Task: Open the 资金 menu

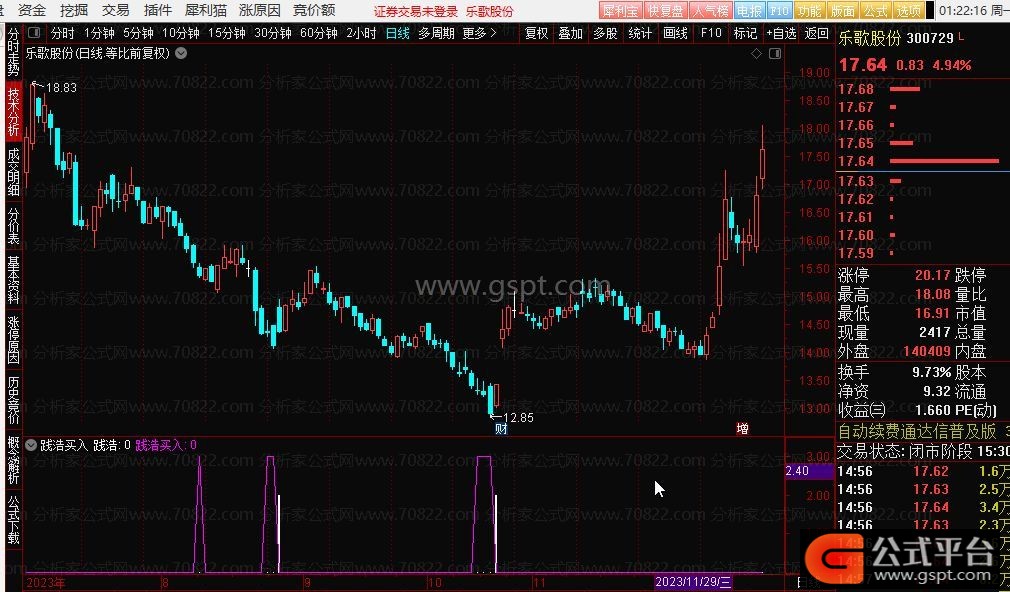Action: click(32, 10)
